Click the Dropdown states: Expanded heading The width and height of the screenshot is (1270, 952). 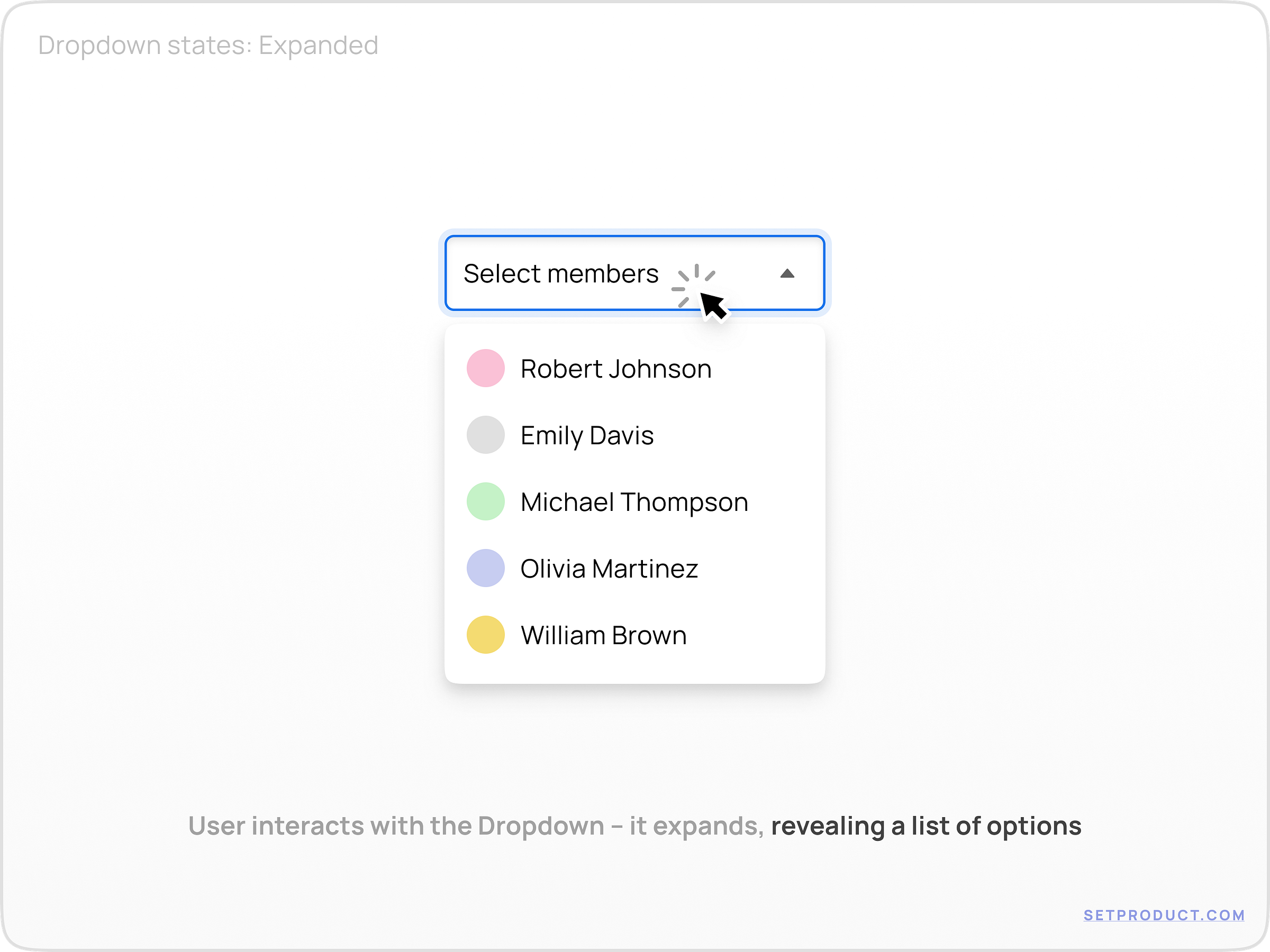click(x=208, y=45)
